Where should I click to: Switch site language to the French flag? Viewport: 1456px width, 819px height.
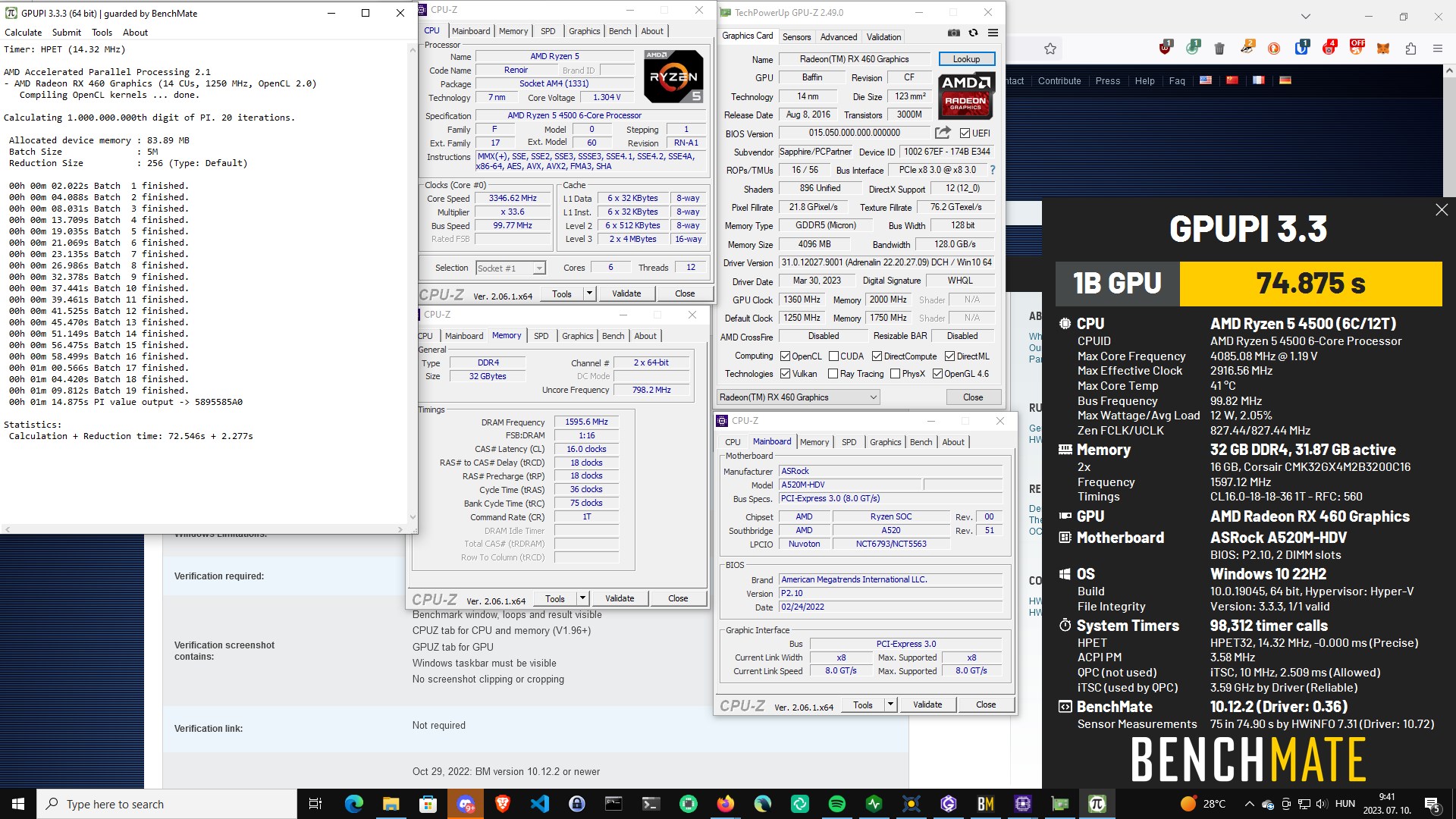[1259, 80]
